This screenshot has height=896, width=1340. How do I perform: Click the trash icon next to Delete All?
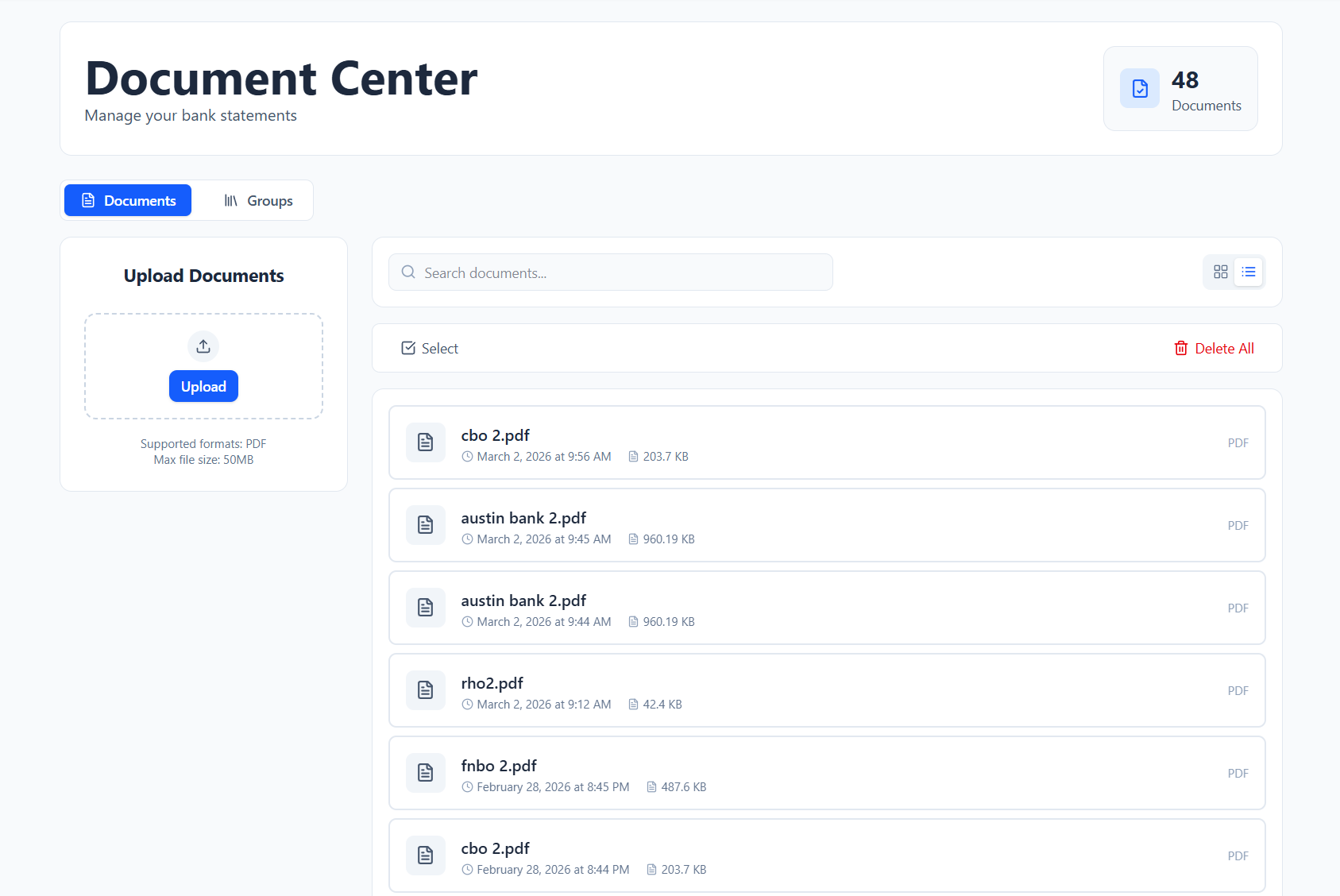pos(1182,348)
